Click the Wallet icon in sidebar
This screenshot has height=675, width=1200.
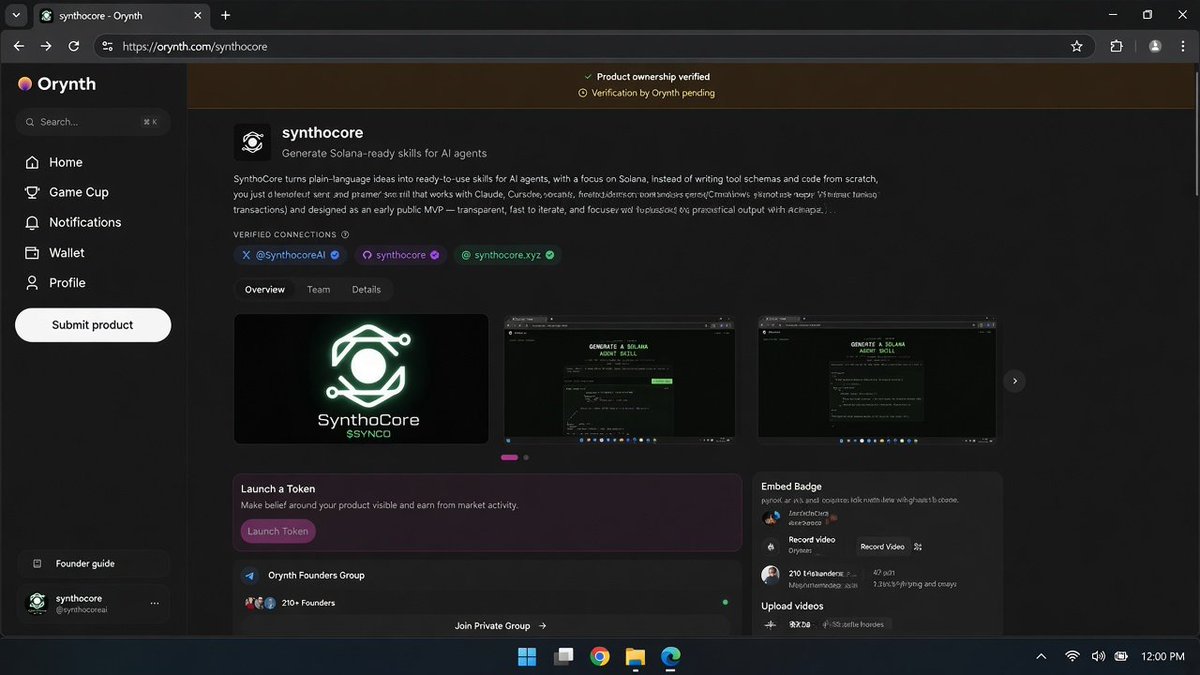[x=32, y=253]
